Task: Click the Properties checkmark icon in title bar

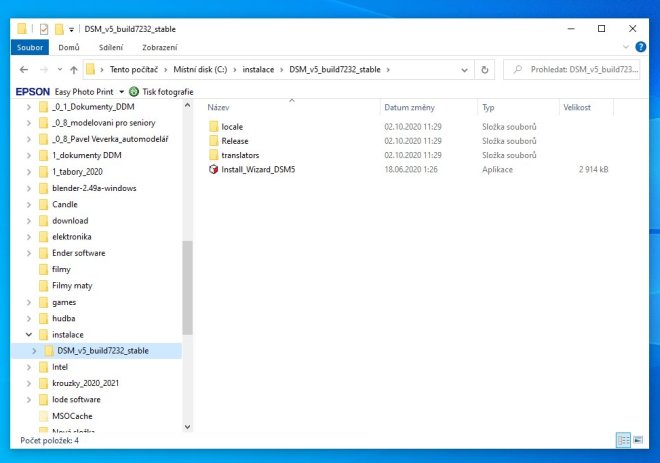Action: click(44, 29)
